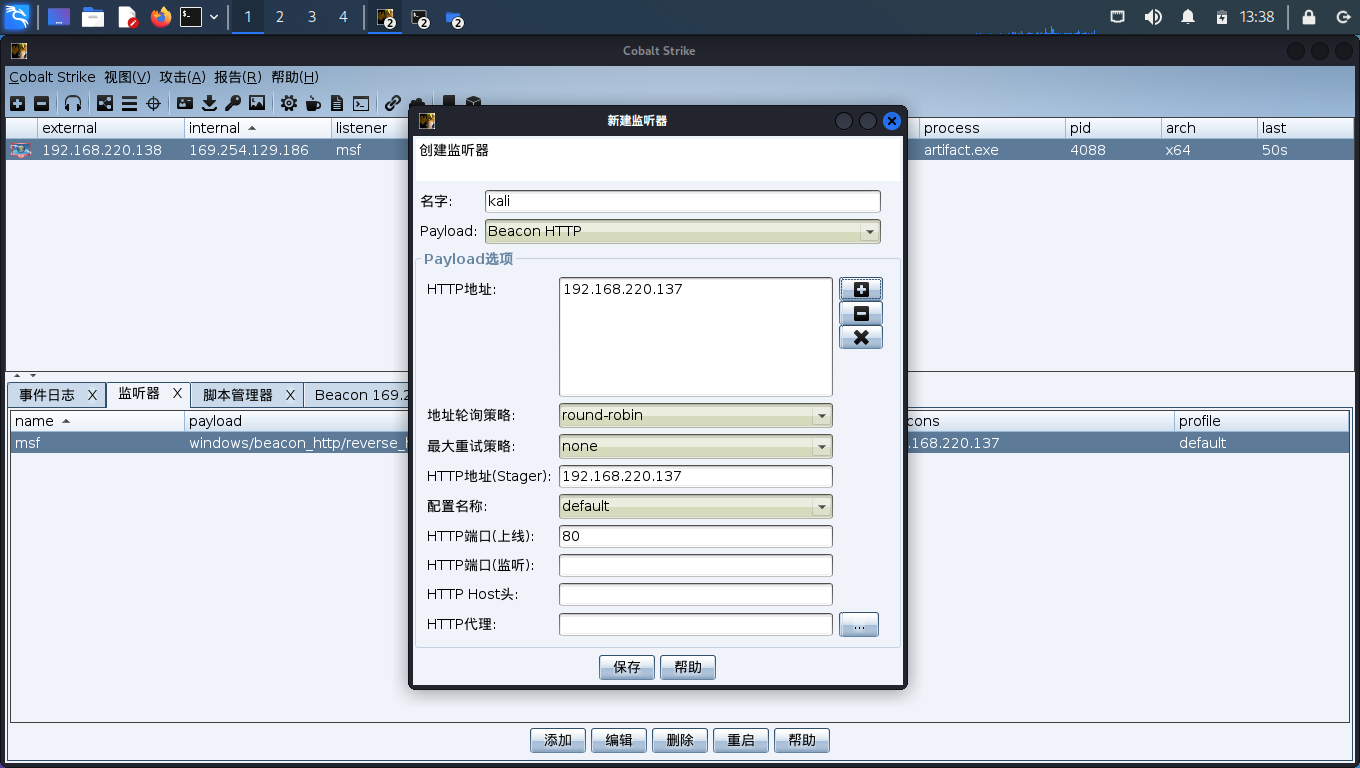Click the HTTP端口(上线) field with 80
The width and height of the screenshot is (1360, 768).
696,536
